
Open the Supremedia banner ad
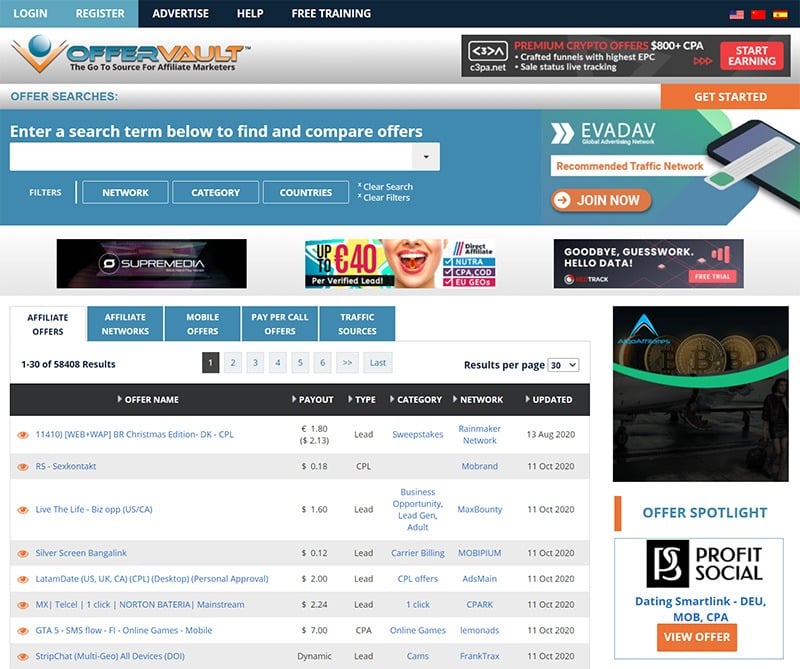(152, 264)
